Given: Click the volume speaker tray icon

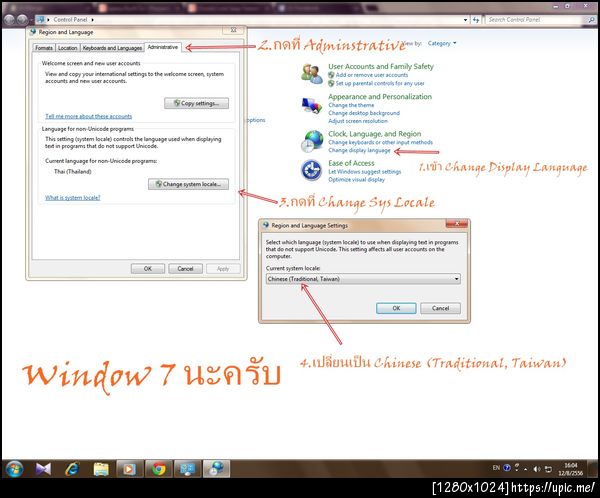Looking at the screenshot, I should [536, 469].
